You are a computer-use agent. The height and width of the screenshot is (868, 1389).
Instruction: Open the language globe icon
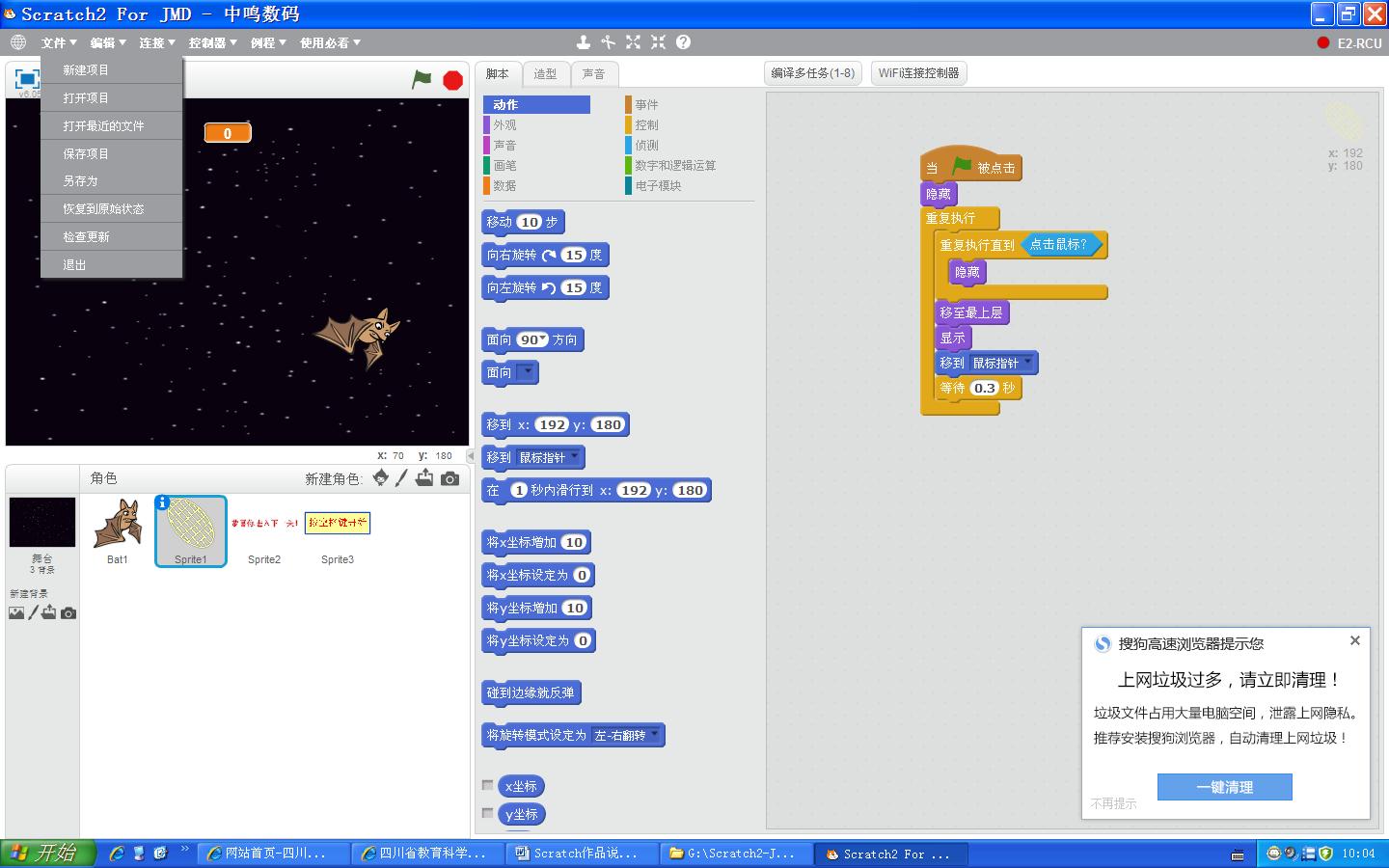(18, 42)
